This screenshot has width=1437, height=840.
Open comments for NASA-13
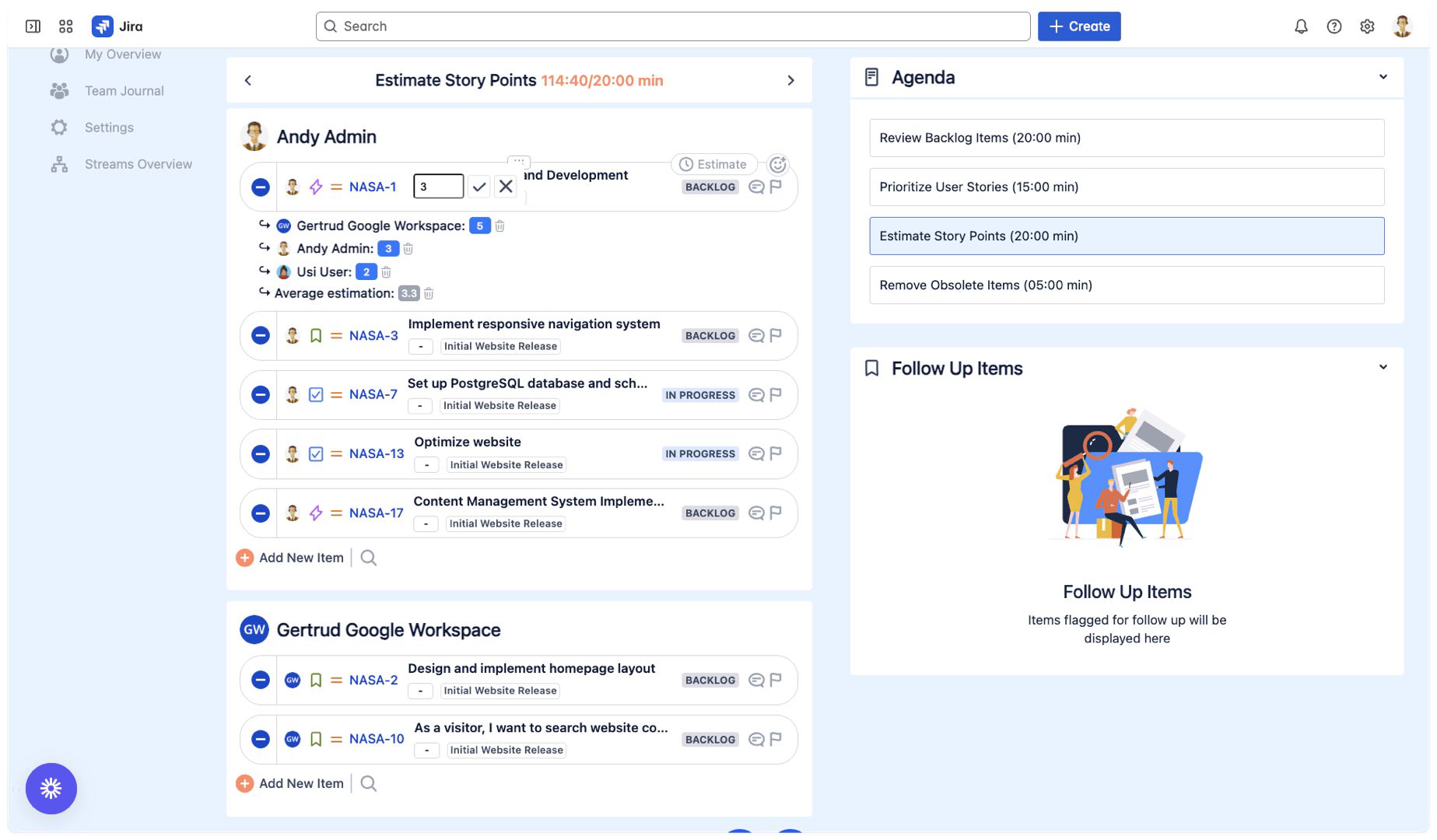(756, 453)
